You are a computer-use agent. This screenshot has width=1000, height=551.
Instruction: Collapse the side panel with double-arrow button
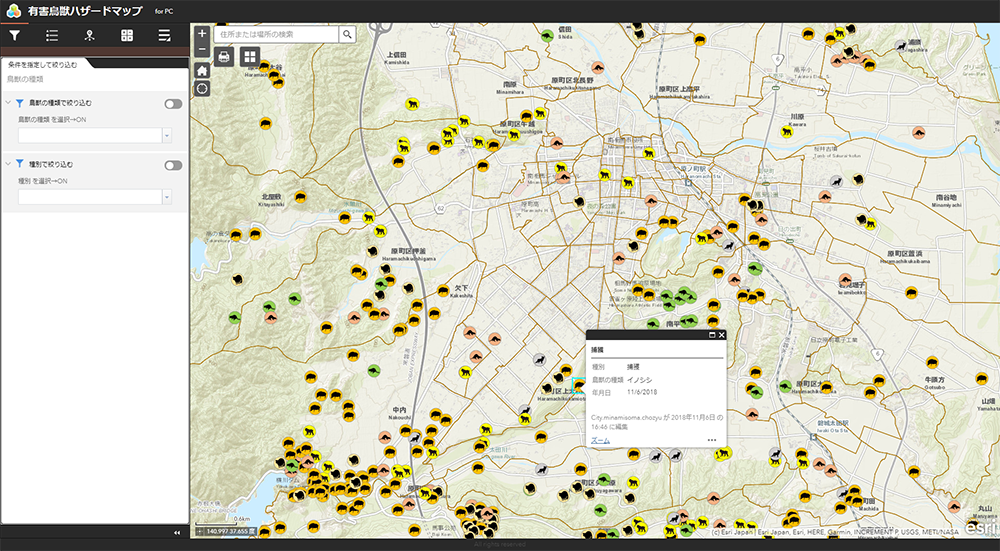[177, 532]
